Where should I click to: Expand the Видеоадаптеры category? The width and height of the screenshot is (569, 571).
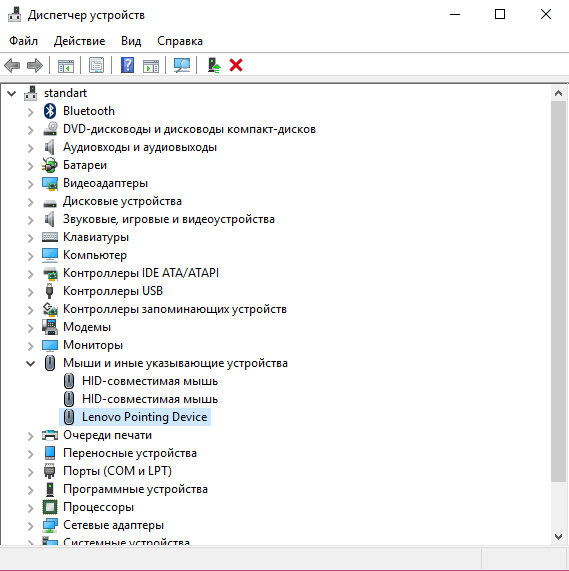31,184
